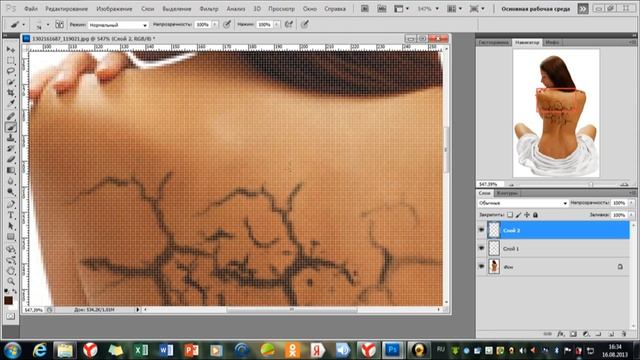Toggle lock position on layer
The width and height of the screenshot is (640, 360).
(x=527, y=215)
